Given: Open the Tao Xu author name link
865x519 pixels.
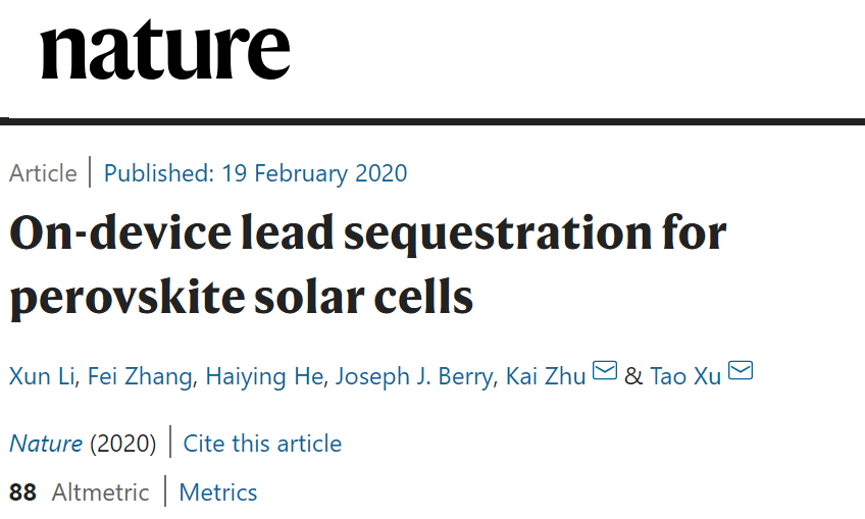Looking at the screenshot, I should tap(686, 377).
